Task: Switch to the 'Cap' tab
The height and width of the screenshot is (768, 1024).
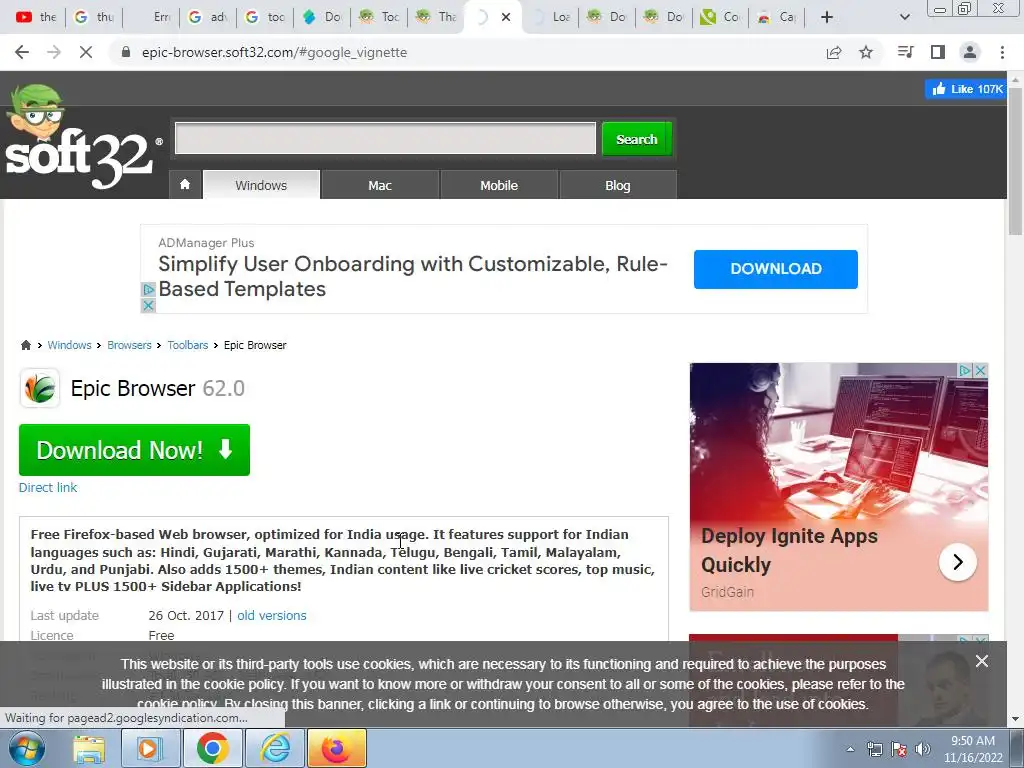Action: tap(777, 17)
